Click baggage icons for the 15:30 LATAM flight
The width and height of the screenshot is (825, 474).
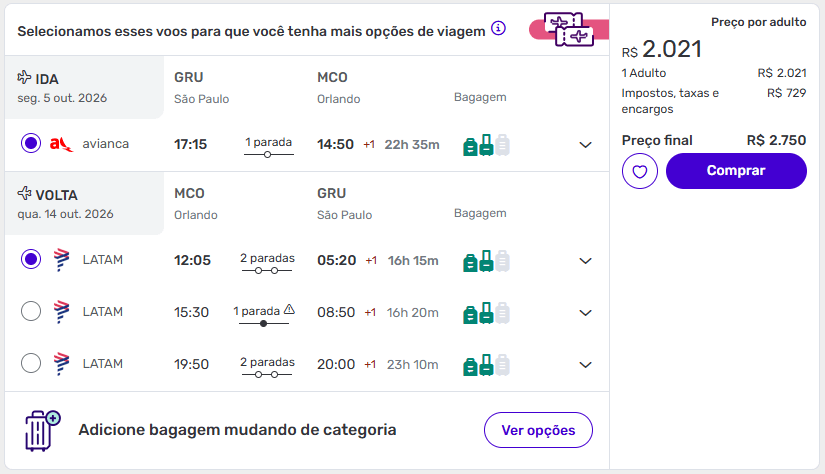click(486, 312)
